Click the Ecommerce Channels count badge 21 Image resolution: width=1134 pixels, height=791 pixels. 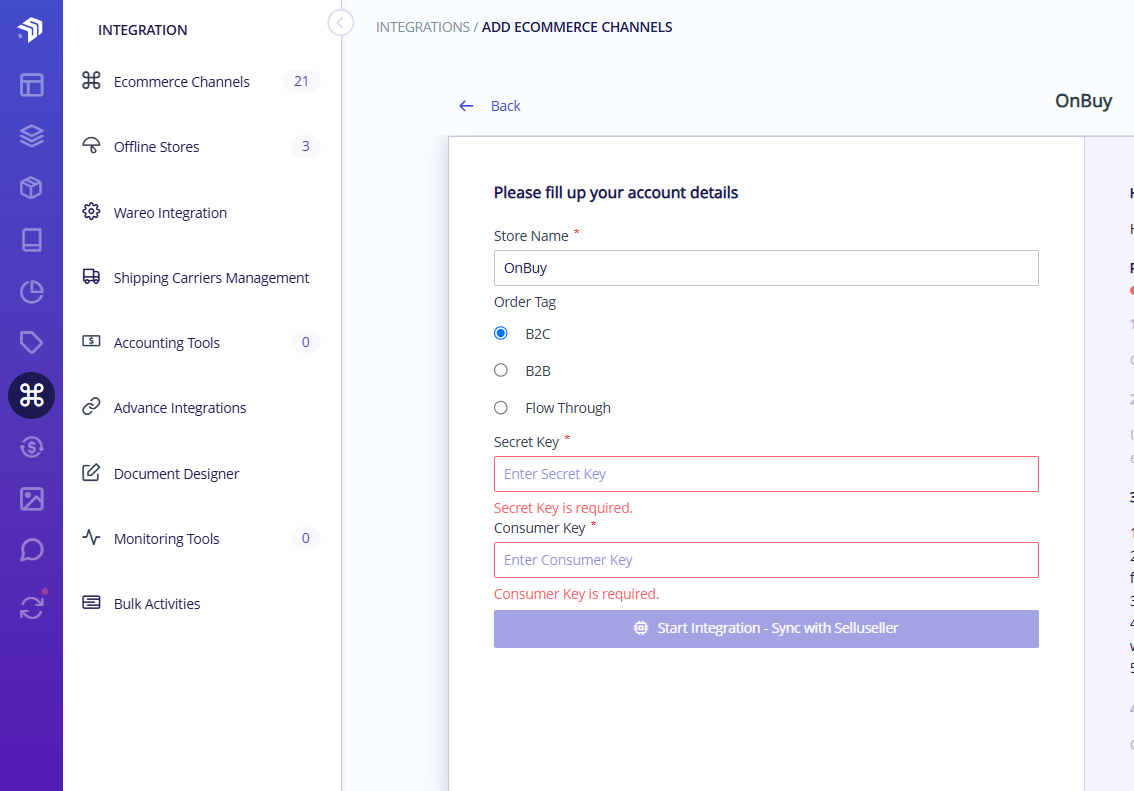[x=302, y=81]
